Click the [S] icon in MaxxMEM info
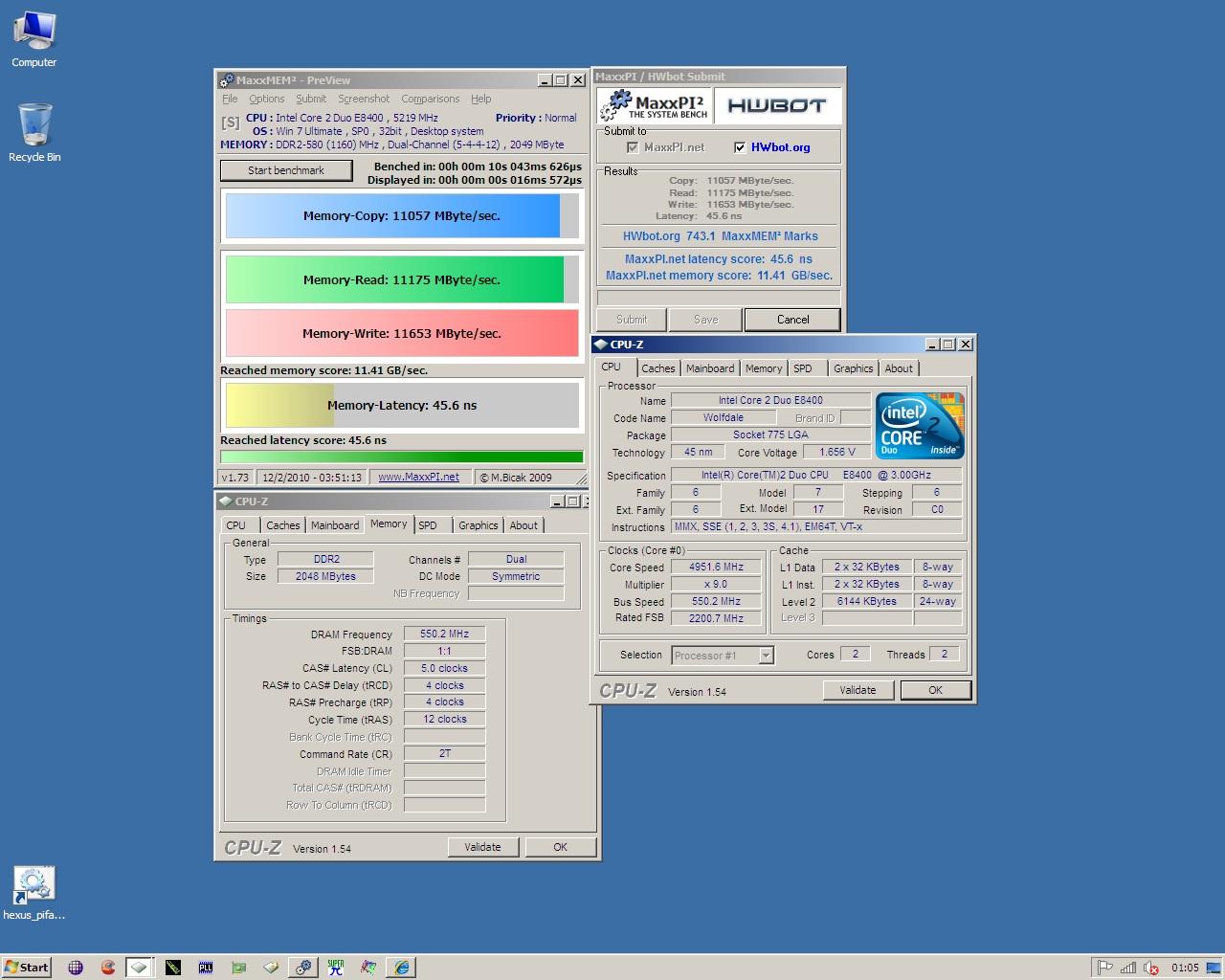 (231, 122)
